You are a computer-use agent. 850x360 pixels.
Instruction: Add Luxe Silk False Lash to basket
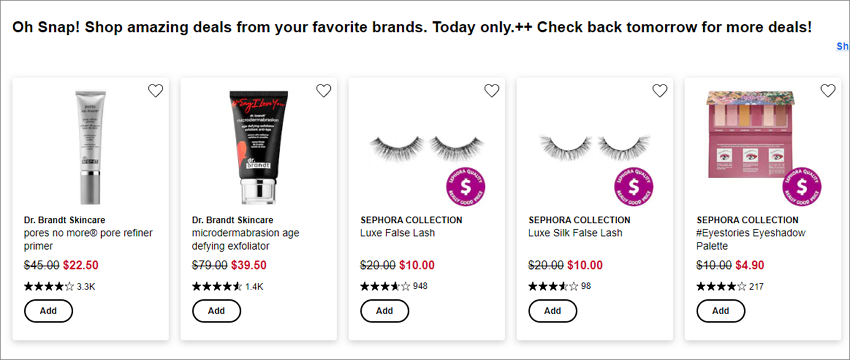coord(552,311)
